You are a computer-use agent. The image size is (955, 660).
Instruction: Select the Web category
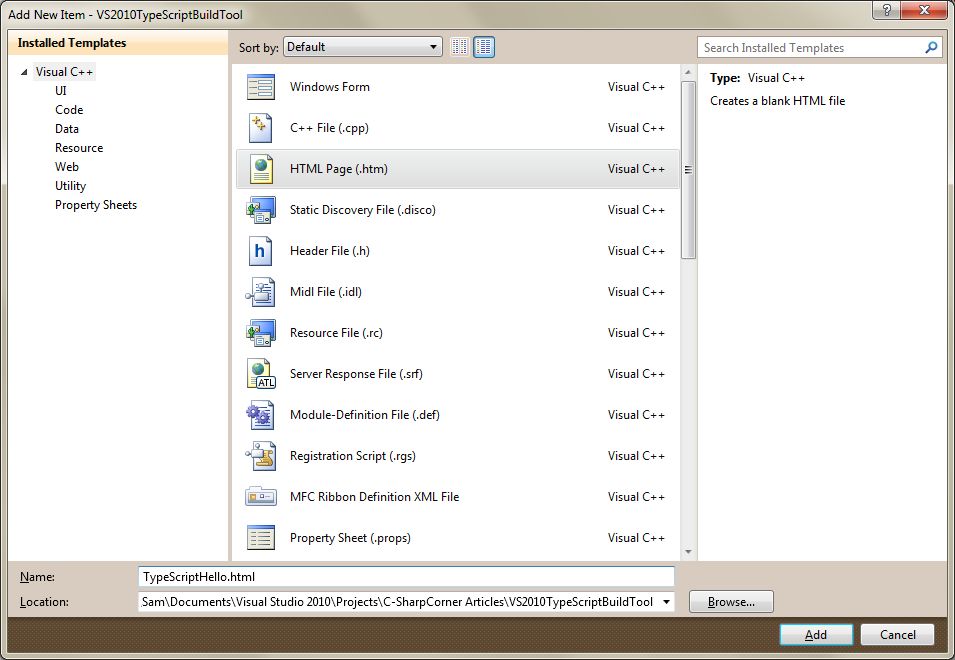67,166
